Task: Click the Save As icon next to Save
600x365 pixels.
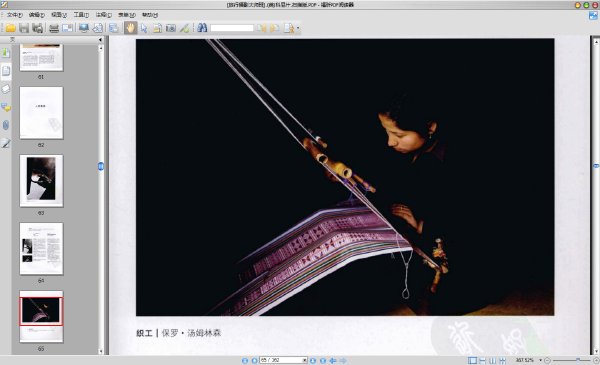Action: click(37, 28)
